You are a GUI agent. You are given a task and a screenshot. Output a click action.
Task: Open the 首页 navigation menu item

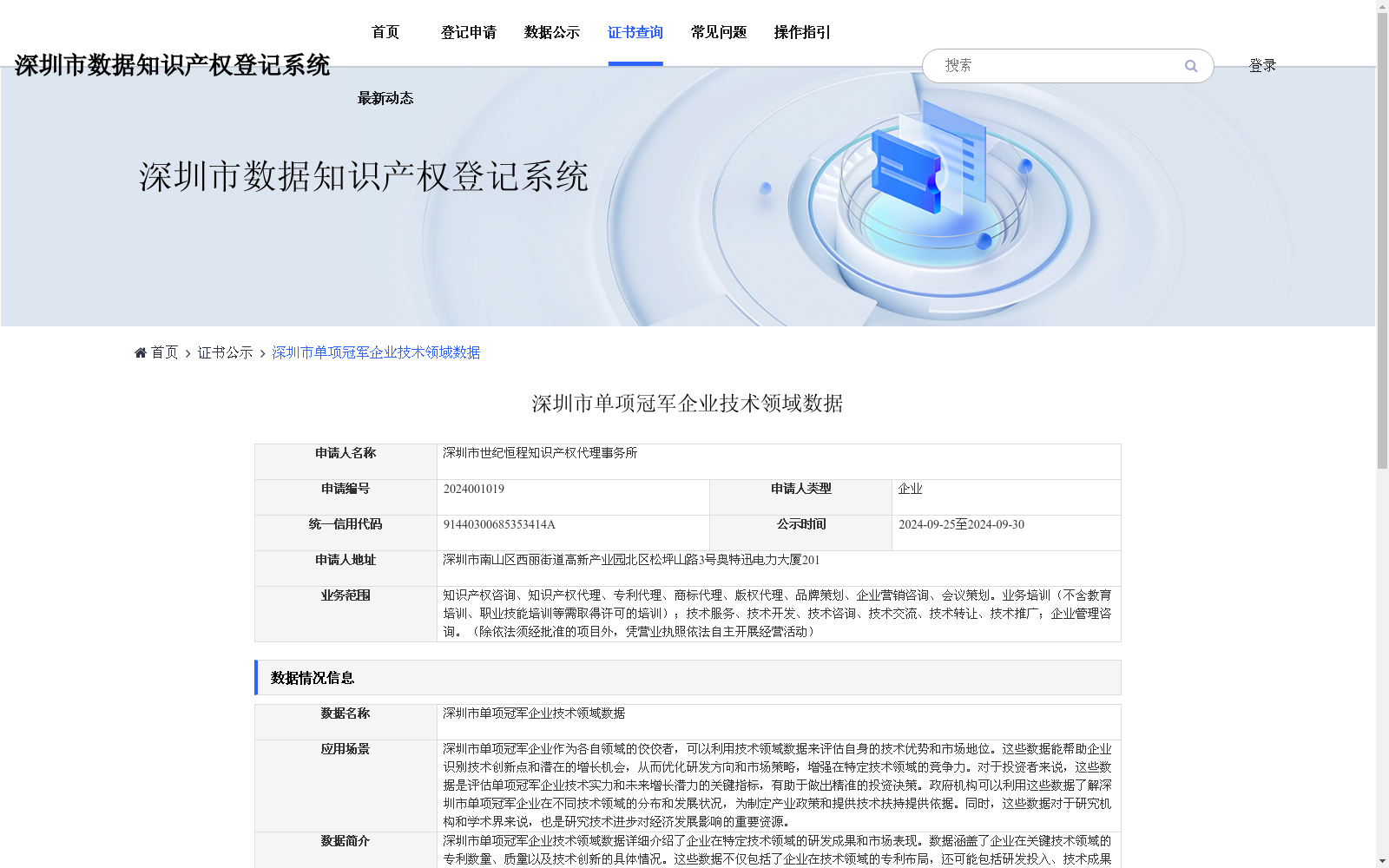point(385,33)
